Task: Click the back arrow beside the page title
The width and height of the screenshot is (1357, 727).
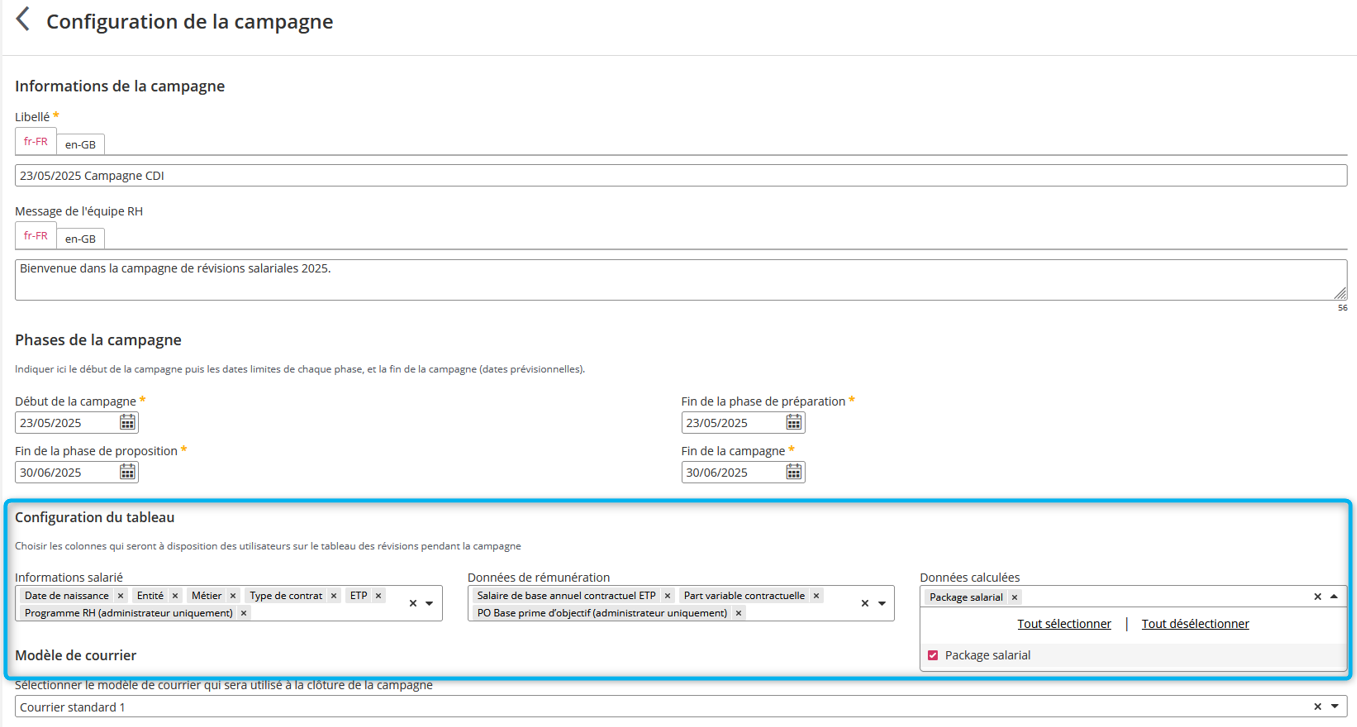Action: point(23,20)
